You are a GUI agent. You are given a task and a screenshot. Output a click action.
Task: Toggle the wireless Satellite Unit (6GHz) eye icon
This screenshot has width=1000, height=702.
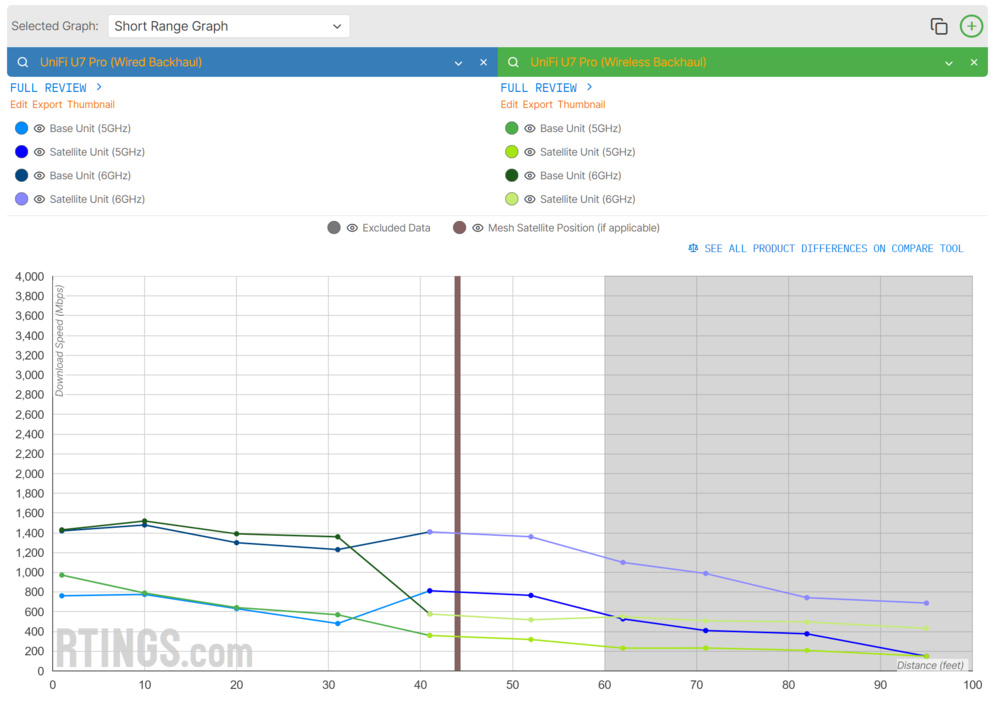coord(529,198)
